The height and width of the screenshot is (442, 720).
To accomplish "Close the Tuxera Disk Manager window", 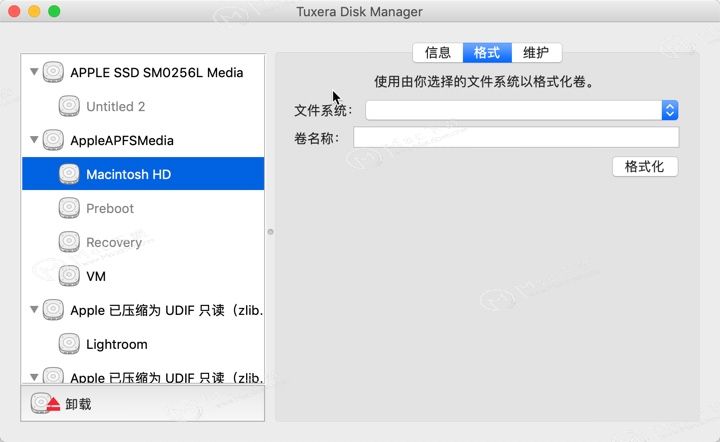I will (x=14, y=11).
